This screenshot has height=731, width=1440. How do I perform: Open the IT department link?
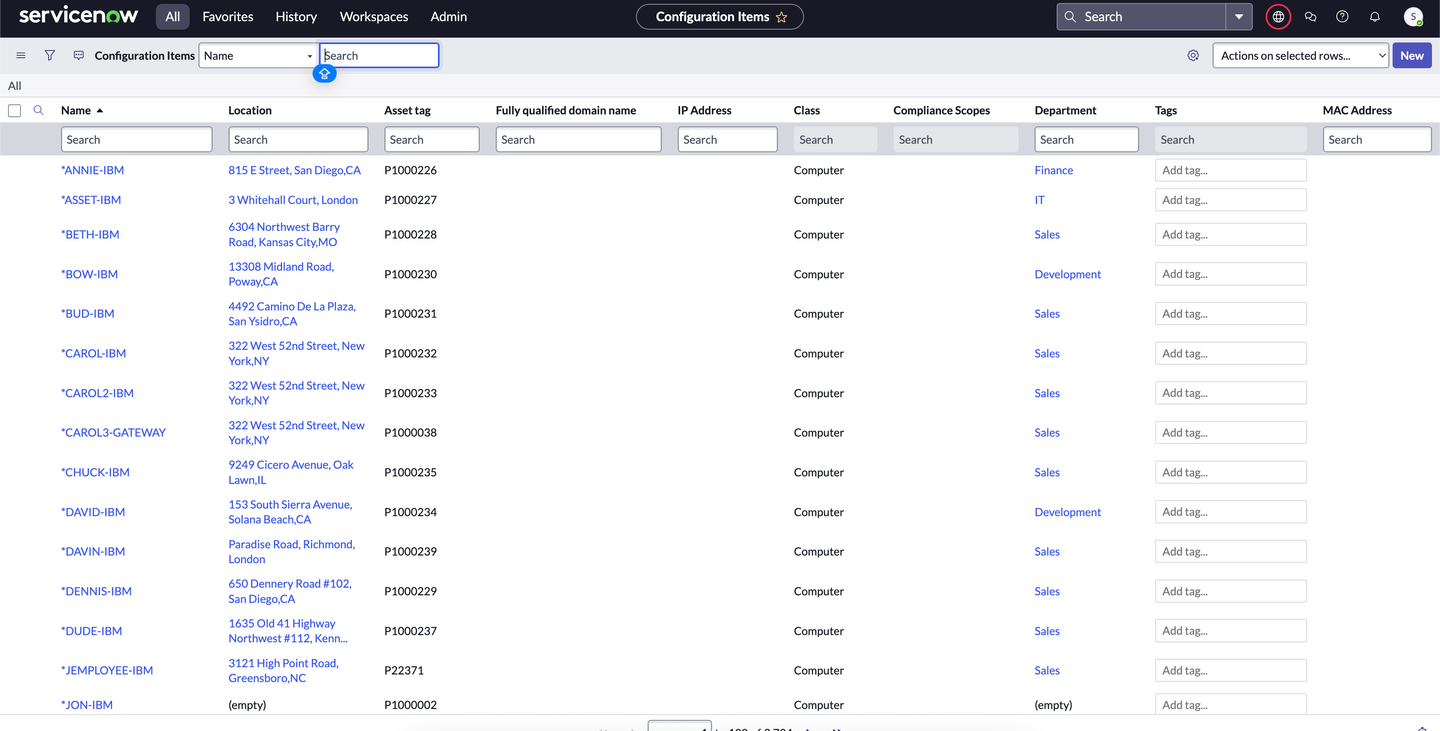1040,200
